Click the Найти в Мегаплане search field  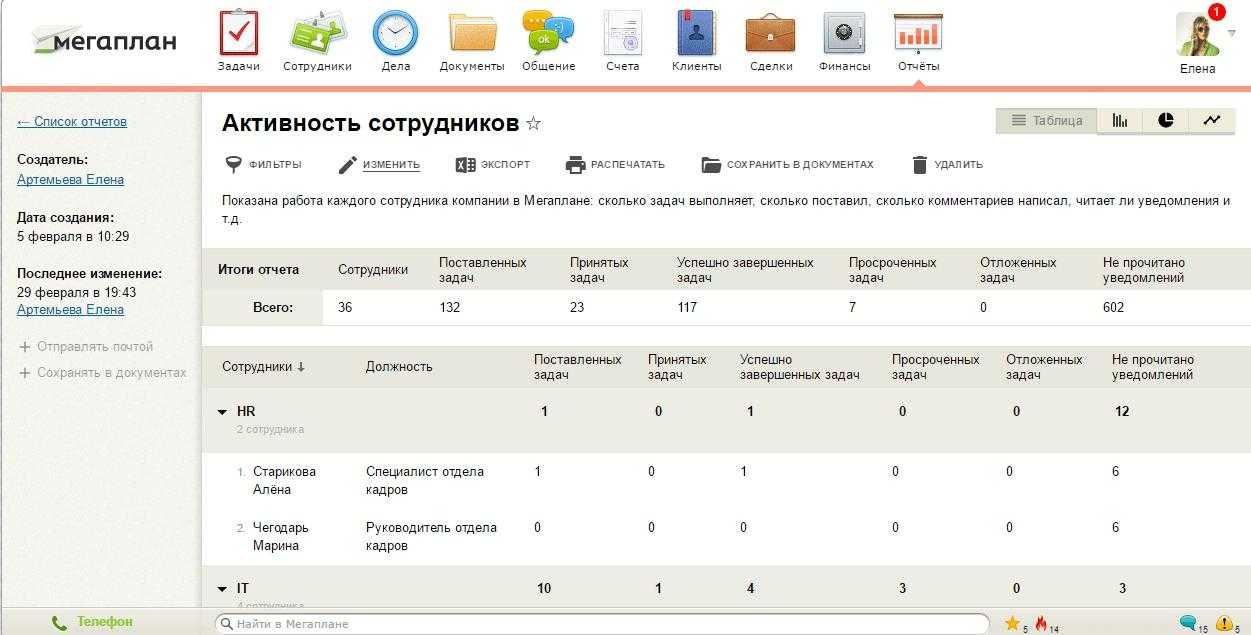(600, 624)
